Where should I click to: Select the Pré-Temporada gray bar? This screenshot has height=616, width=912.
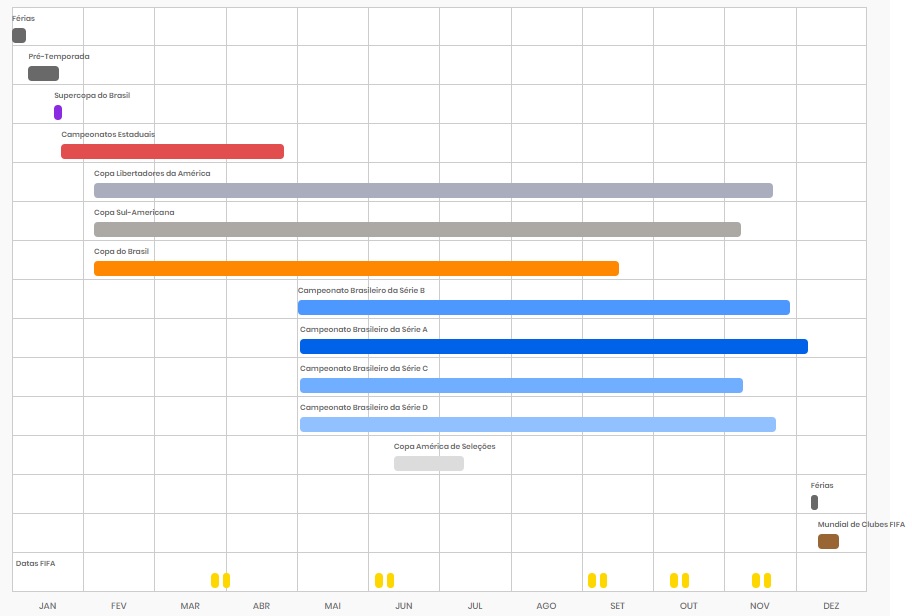(43, 74)
